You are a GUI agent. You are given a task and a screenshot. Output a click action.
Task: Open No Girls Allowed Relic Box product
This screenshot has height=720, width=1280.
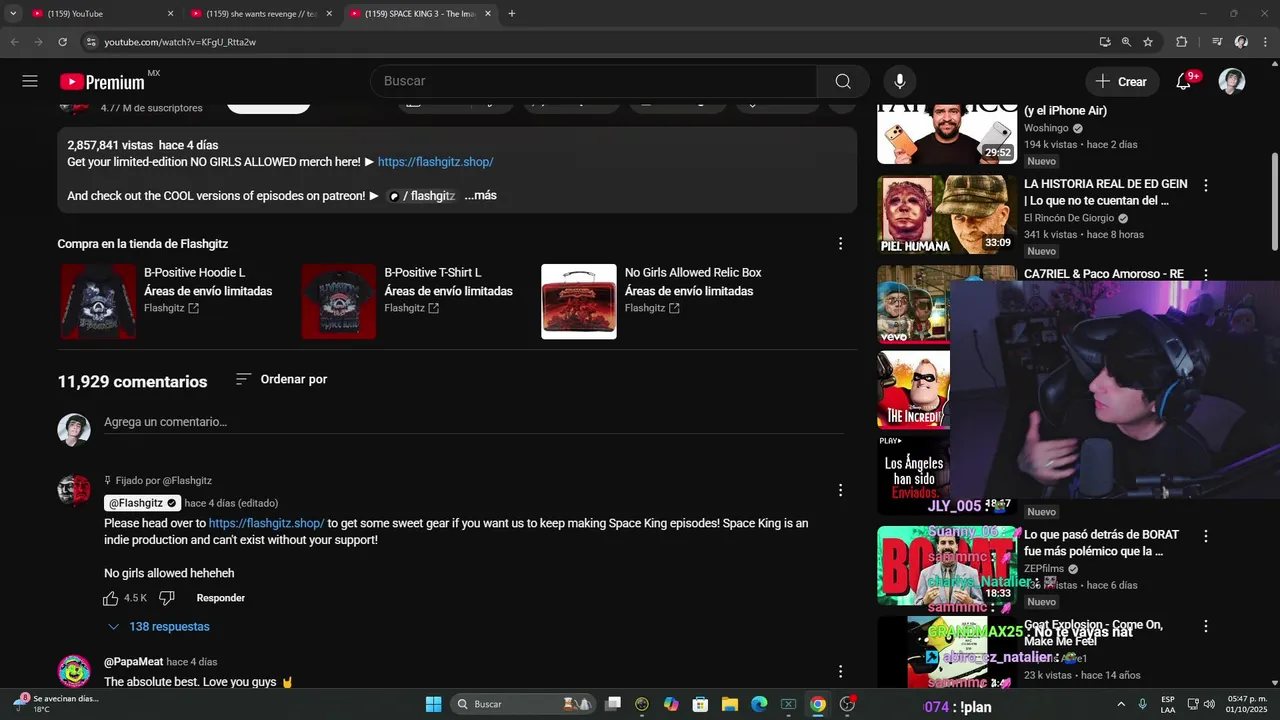[693, 273]
